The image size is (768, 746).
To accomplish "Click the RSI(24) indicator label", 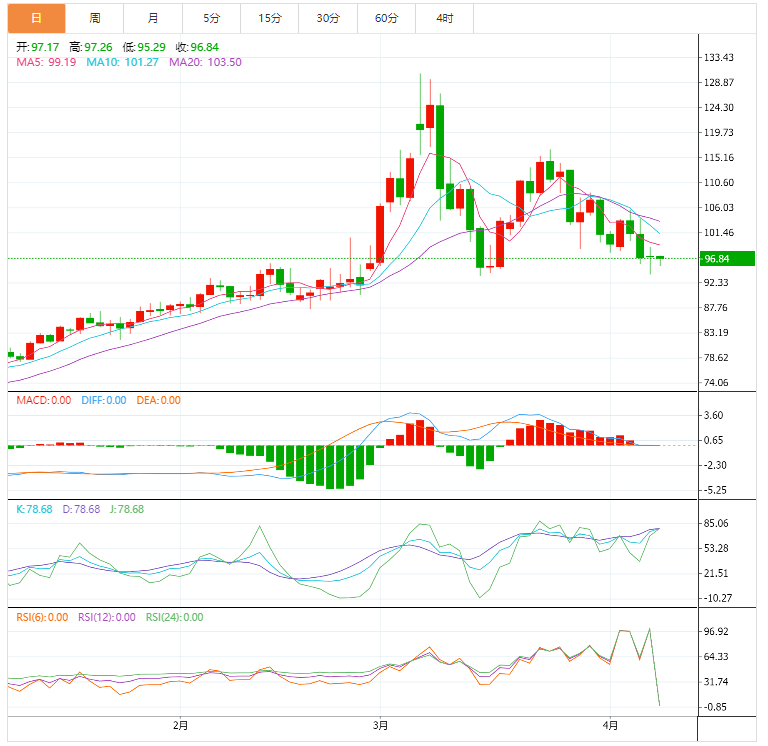I will 174,617.
